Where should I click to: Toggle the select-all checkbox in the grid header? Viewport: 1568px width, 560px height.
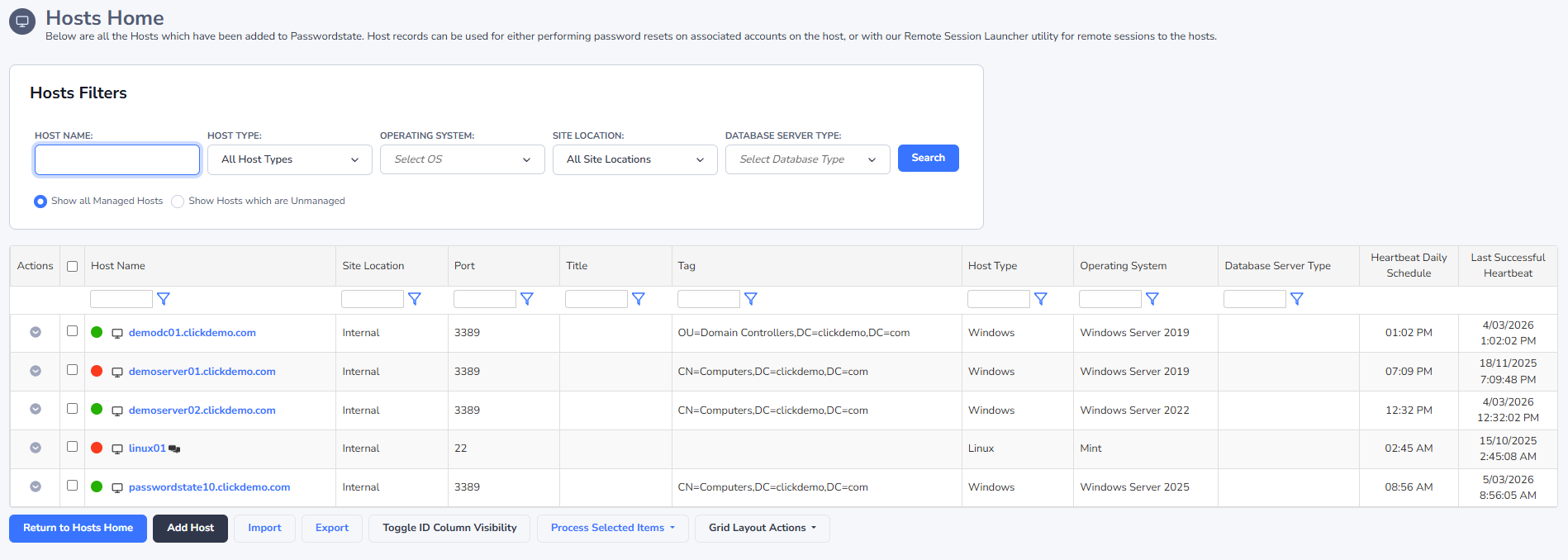[73, 266]
